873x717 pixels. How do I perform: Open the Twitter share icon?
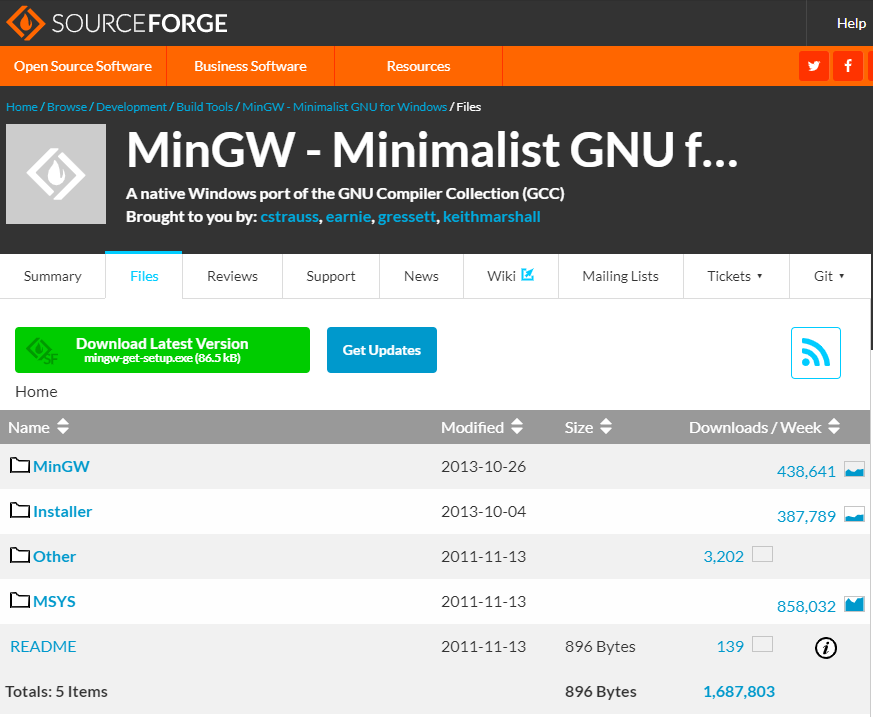click(x=813, y=66)
